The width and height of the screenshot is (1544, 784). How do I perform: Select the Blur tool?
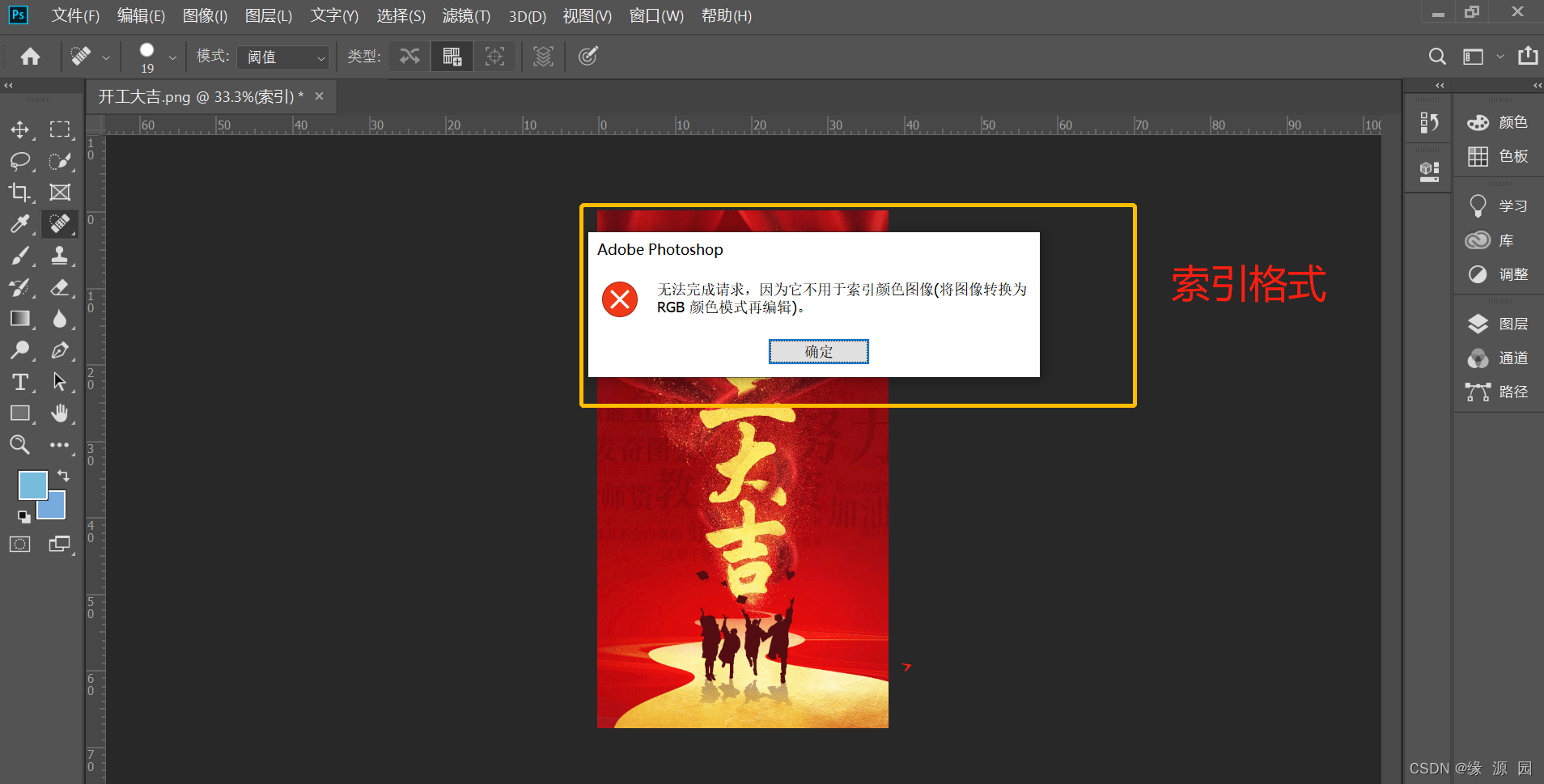[x=60, y=319]
